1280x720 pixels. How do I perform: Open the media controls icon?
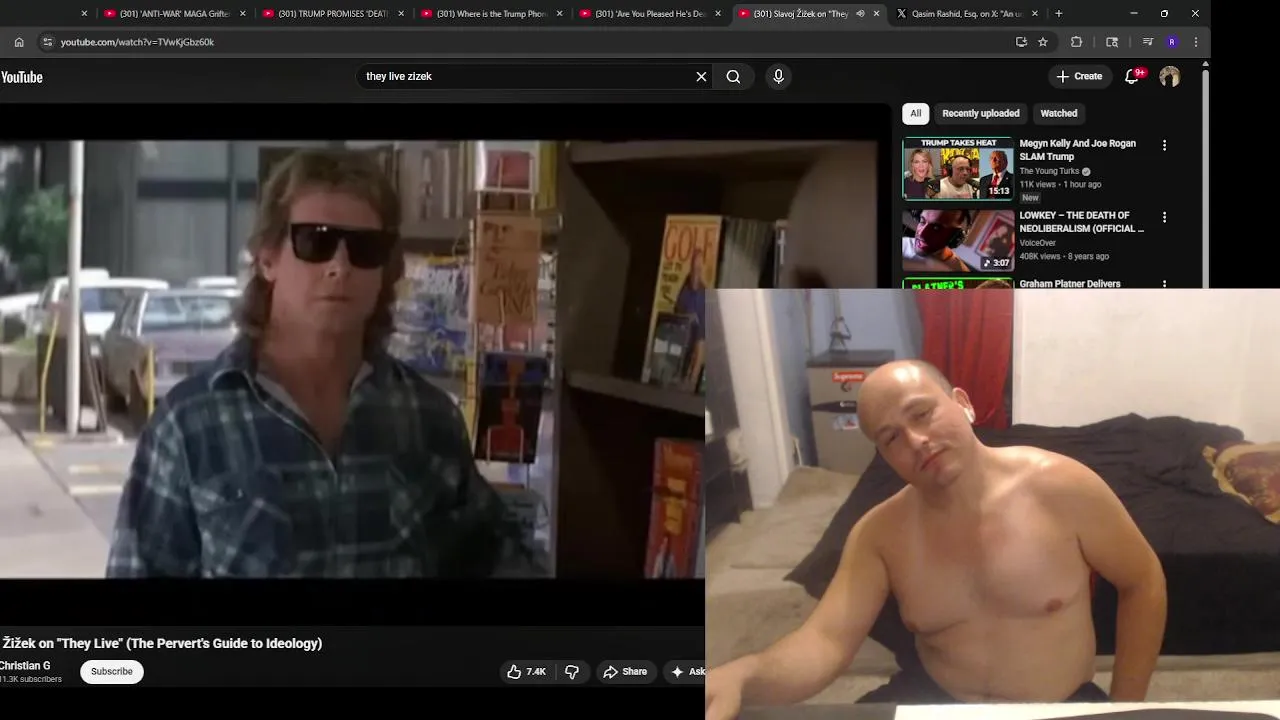point(1148,42)
